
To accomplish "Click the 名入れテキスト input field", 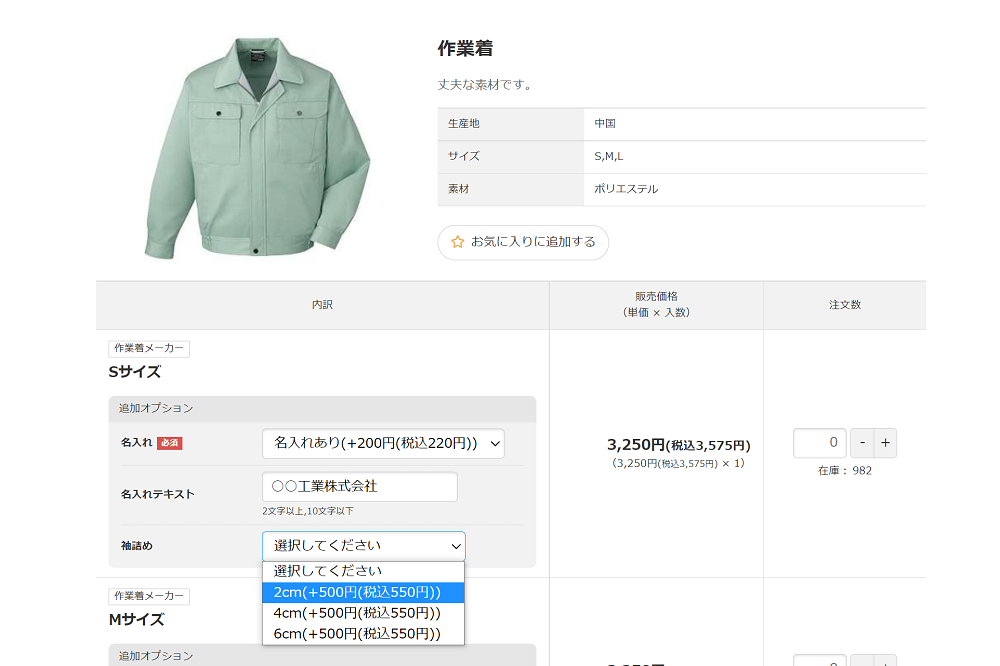I will coord(360,487).
